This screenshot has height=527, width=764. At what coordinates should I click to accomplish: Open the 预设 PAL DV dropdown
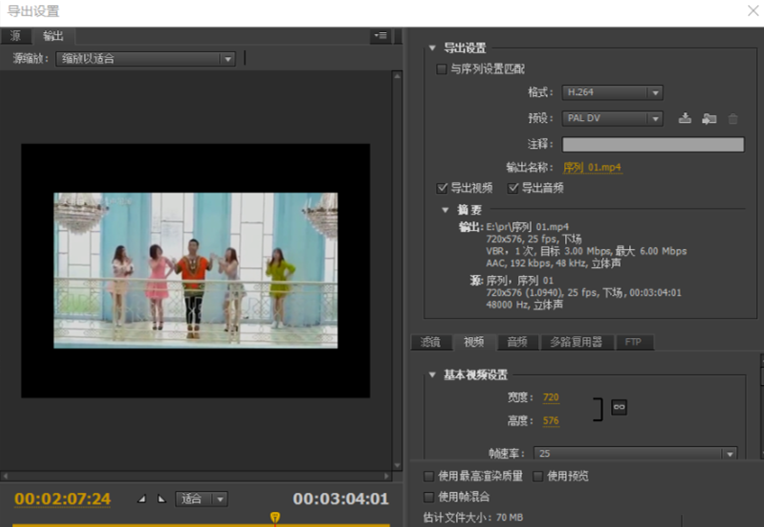[611, 119]
